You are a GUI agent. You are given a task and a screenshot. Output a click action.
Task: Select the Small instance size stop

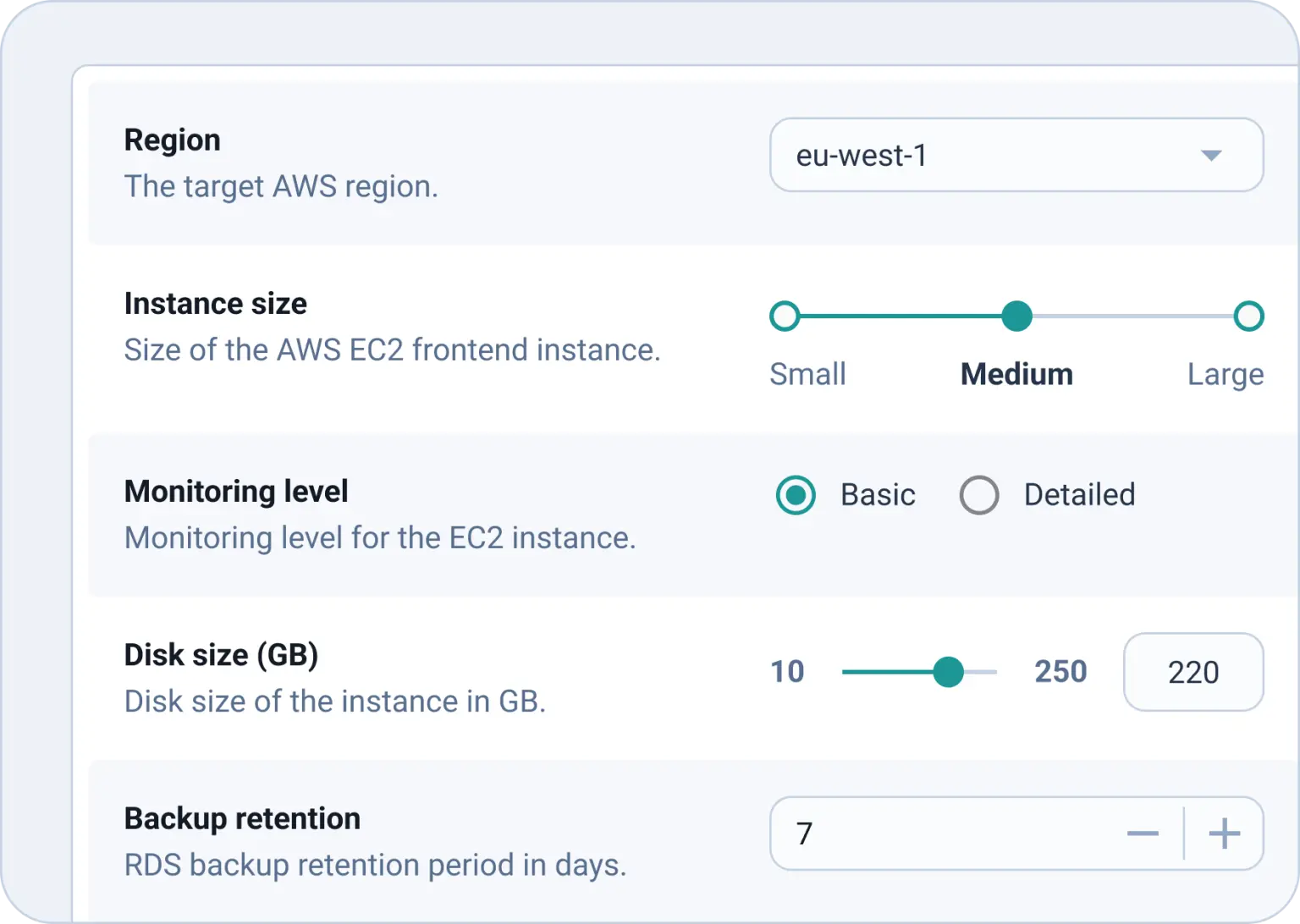[785, 316]
